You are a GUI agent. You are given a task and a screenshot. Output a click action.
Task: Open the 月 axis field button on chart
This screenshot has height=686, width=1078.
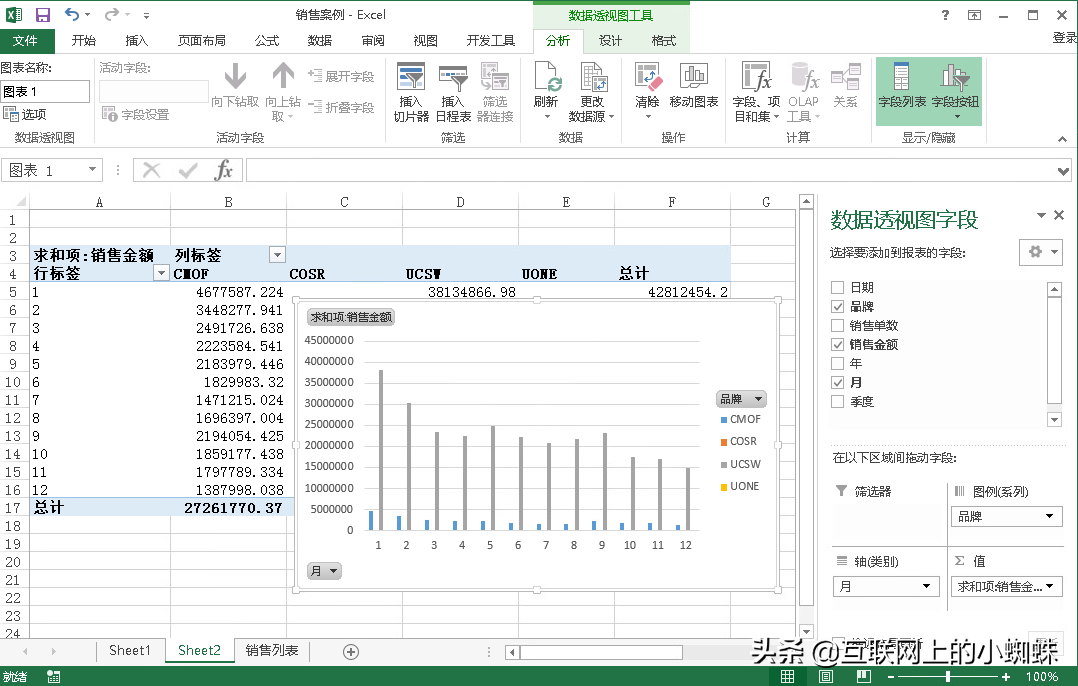click(324, 571)
